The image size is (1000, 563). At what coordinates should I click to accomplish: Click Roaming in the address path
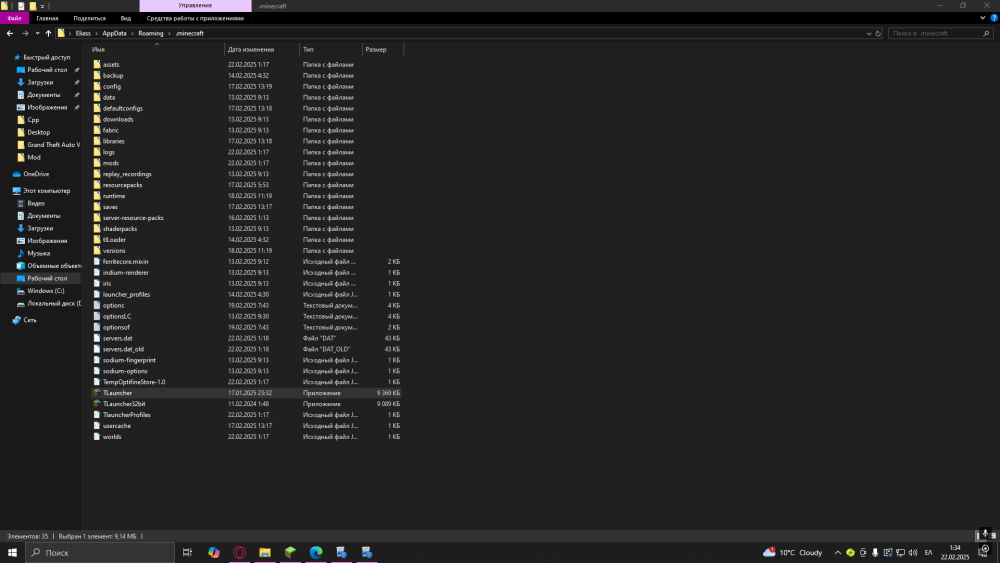151,33
